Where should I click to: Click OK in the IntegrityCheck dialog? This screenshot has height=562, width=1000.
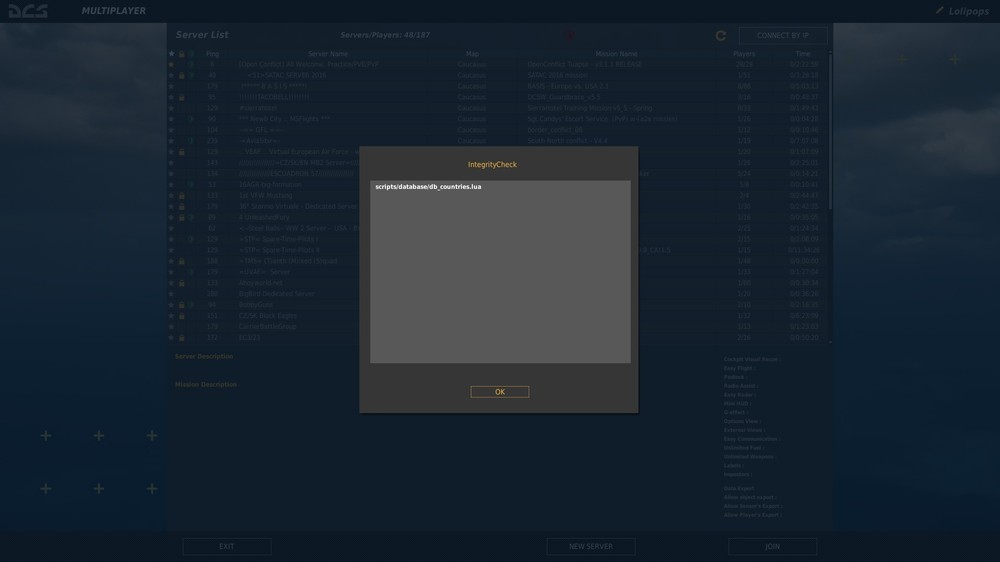[x=499, y=392]
